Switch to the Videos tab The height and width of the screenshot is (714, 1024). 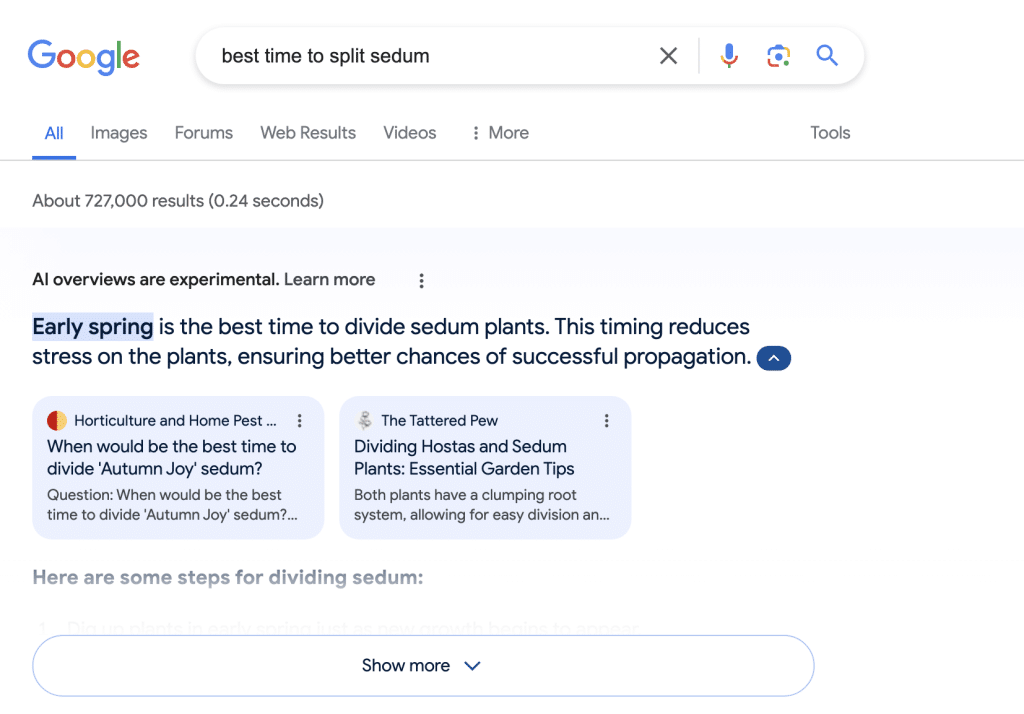point(409,133)
